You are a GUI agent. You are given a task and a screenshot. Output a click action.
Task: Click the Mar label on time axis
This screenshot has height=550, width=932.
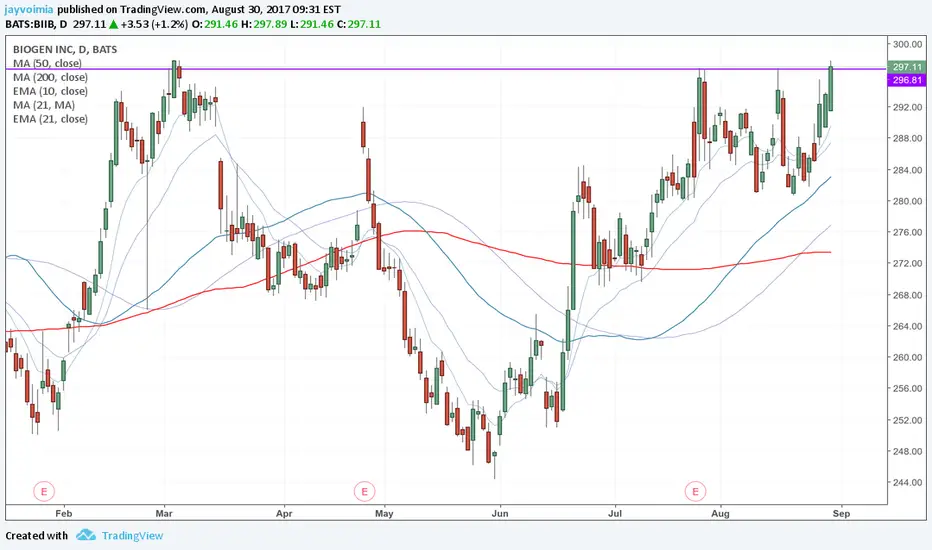[164, 513]
